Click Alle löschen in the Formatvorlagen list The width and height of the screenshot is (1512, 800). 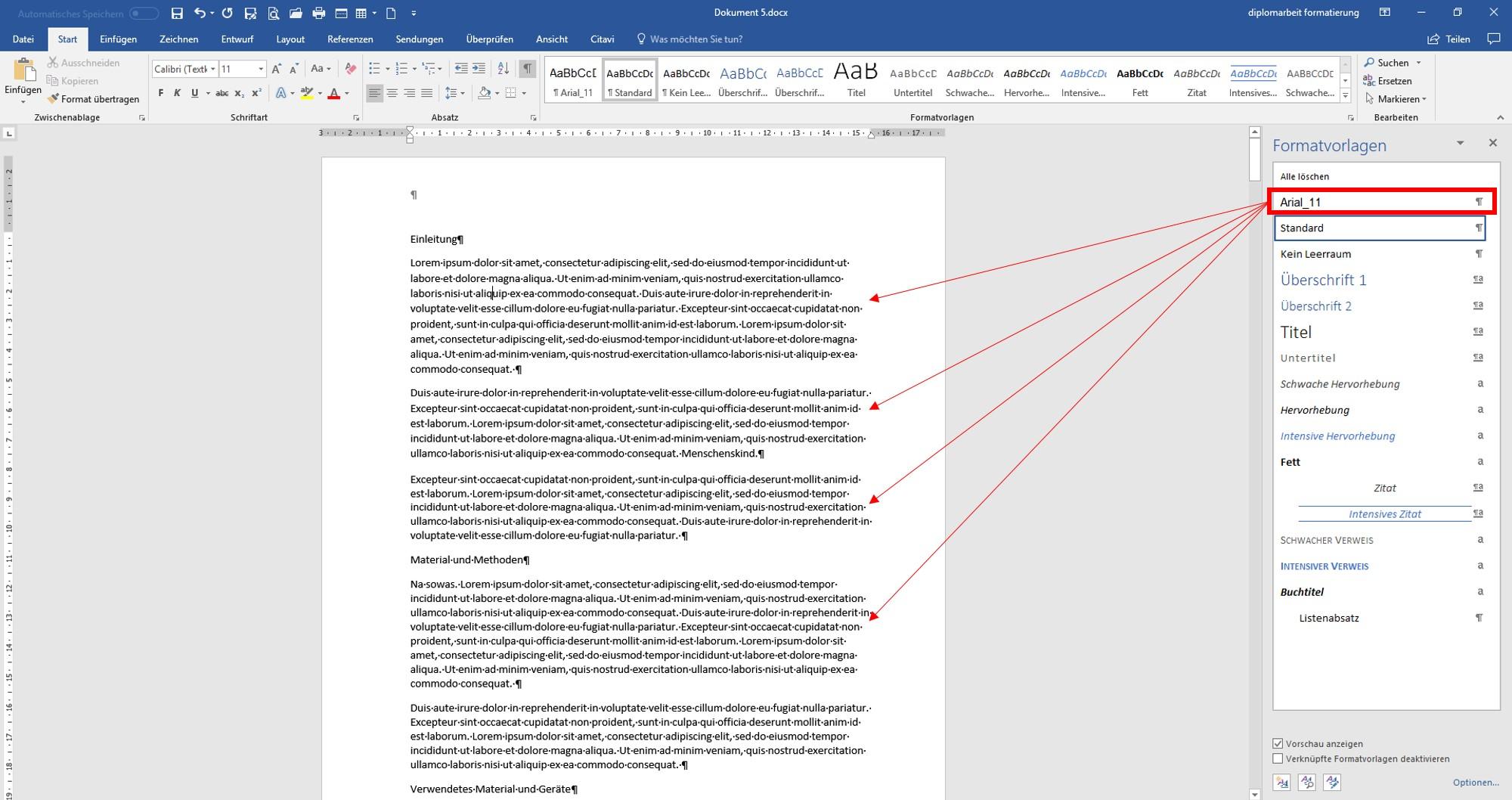coord(1304,176)
